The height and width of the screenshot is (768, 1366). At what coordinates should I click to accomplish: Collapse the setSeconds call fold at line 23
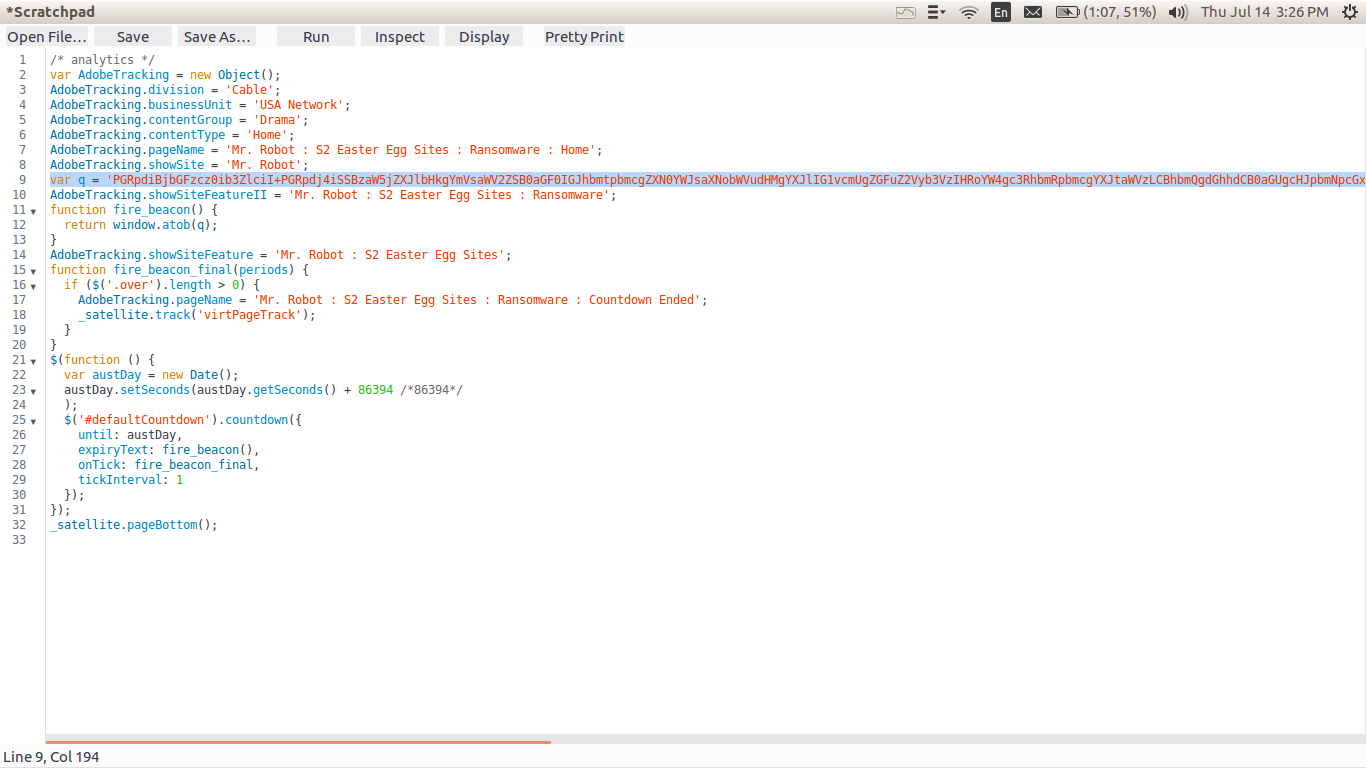[x=33, y=391]
